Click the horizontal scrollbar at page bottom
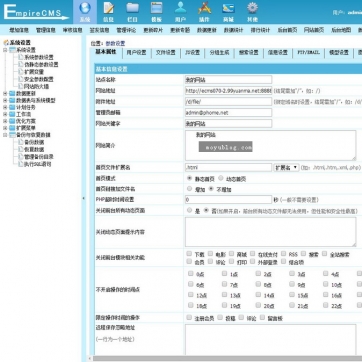The height and width of the screenshot is (362, 362). pos(227,359)
